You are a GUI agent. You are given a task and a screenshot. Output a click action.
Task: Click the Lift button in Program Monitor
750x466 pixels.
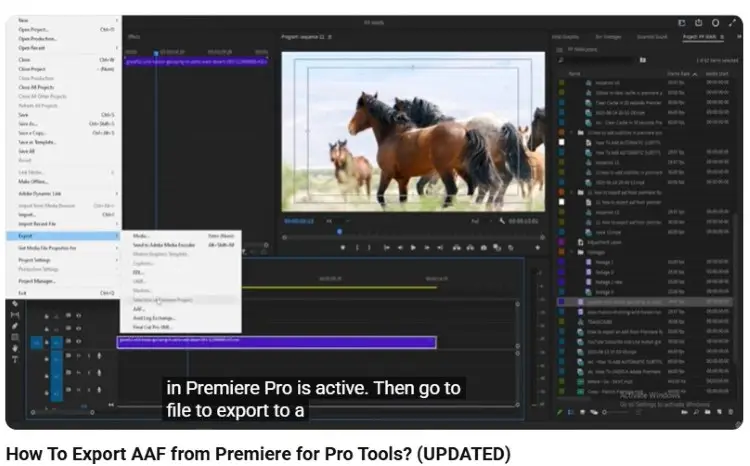point(457,247)
